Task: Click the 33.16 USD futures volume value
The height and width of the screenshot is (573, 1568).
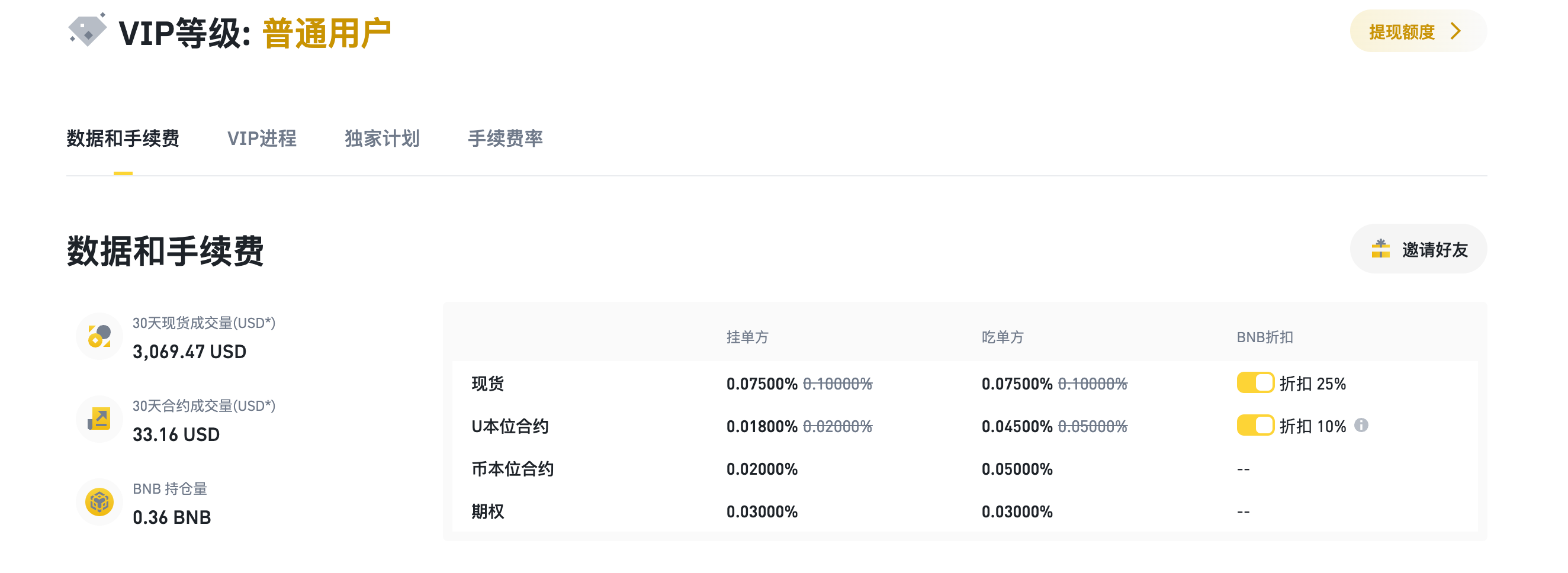Action: (x=176, y=434)
